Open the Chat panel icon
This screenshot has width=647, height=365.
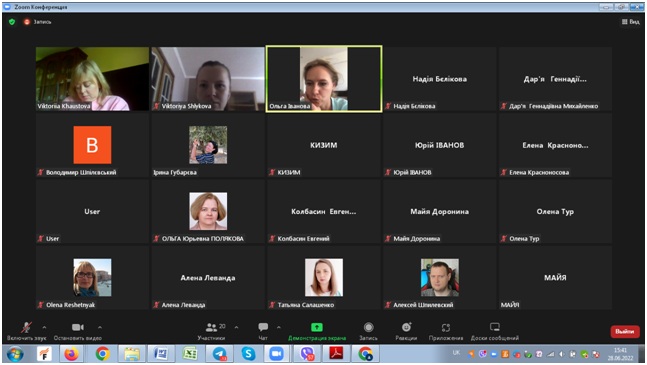coord(263,327)
